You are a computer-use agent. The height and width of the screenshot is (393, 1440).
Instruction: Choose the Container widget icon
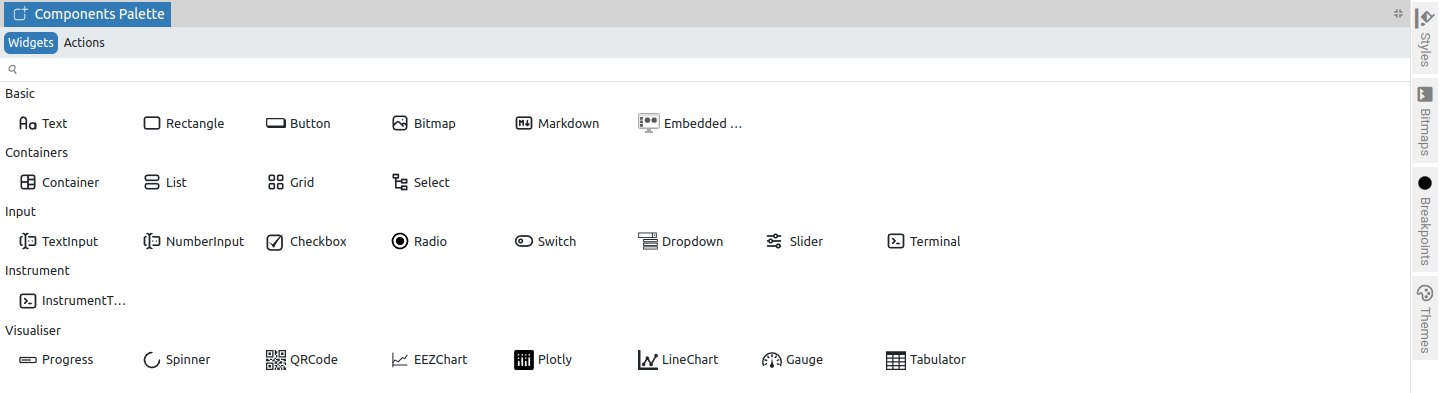click(28, 183)
